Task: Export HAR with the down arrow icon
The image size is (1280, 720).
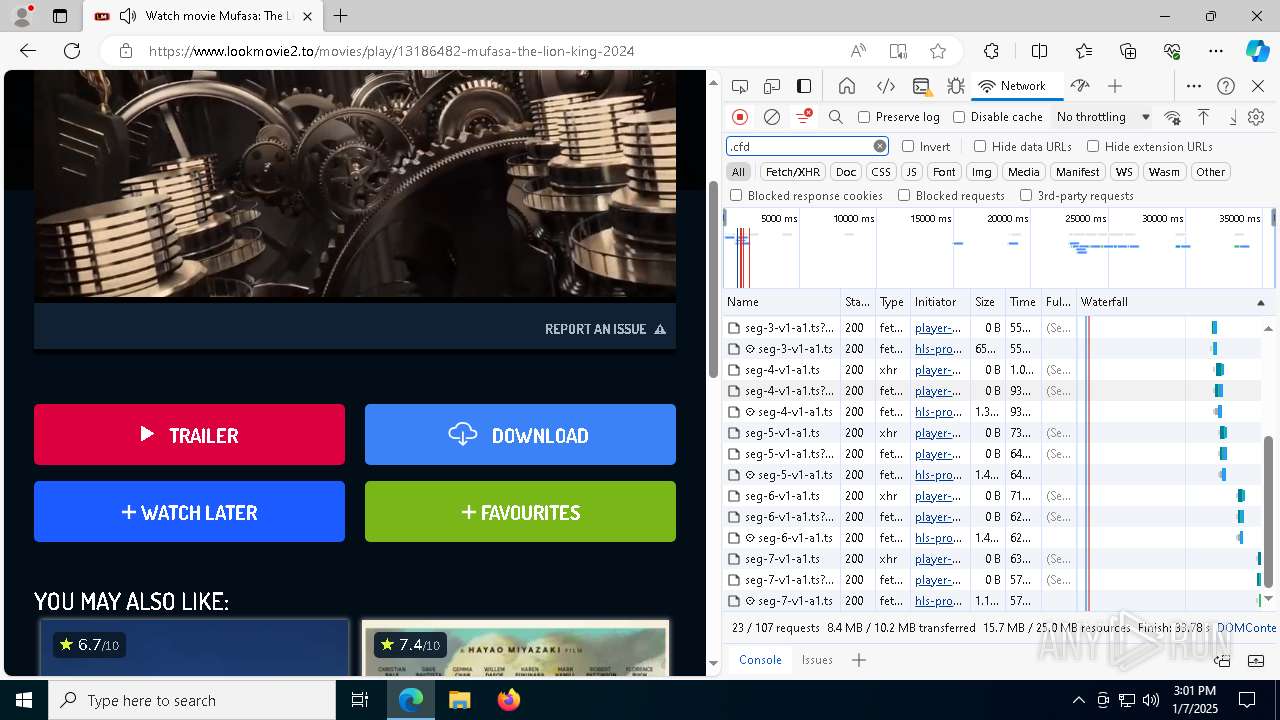Action: pyautogui.click(x=1233, y=117)
